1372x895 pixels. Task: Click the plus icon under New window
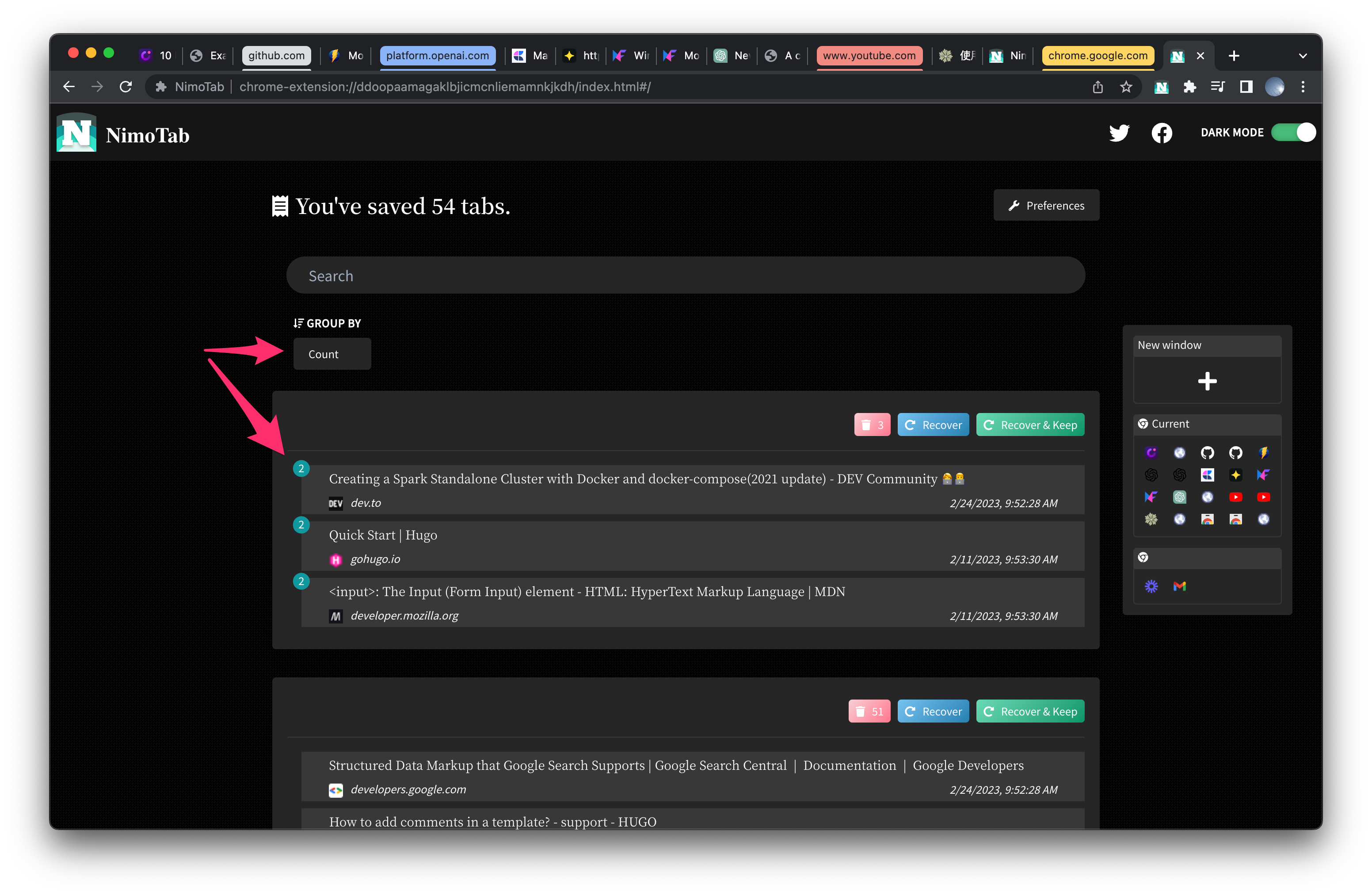(1207, 381)
